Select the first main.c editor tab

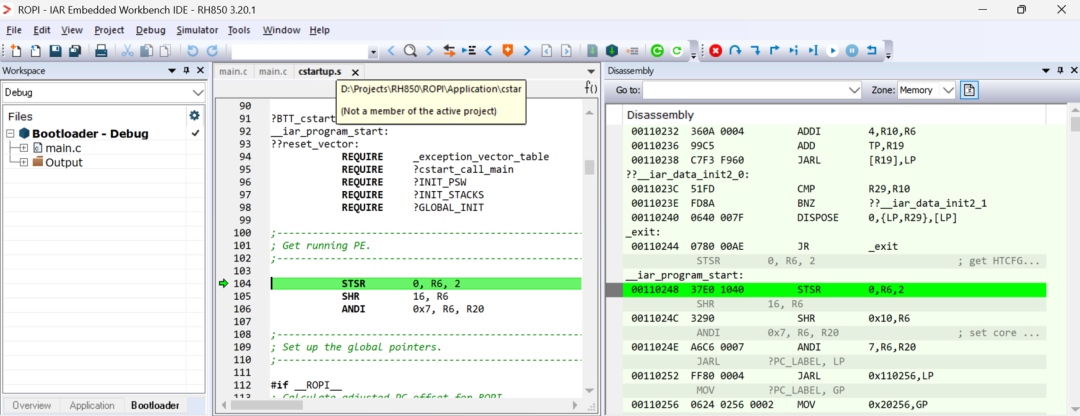tap(232, 72)
